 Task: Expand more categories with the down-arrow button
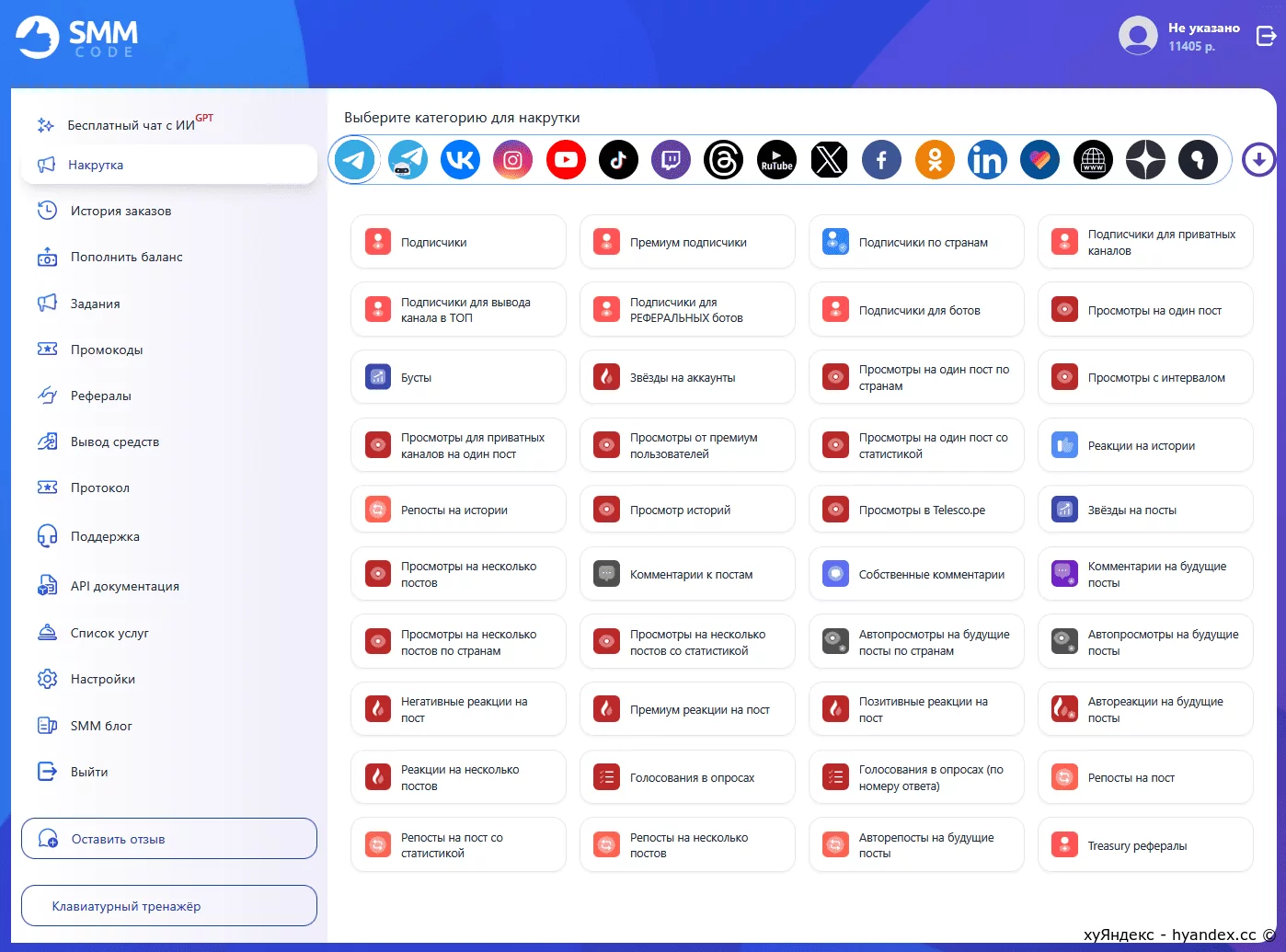1258,160
